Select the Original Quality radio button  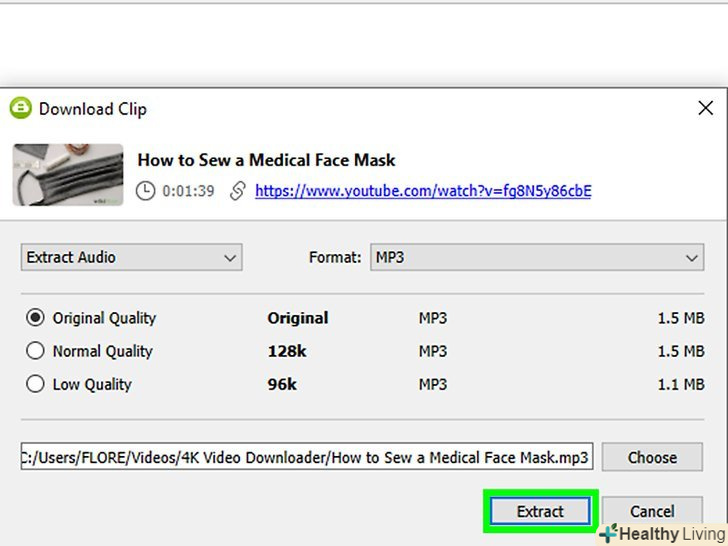[x=35, y=318]
